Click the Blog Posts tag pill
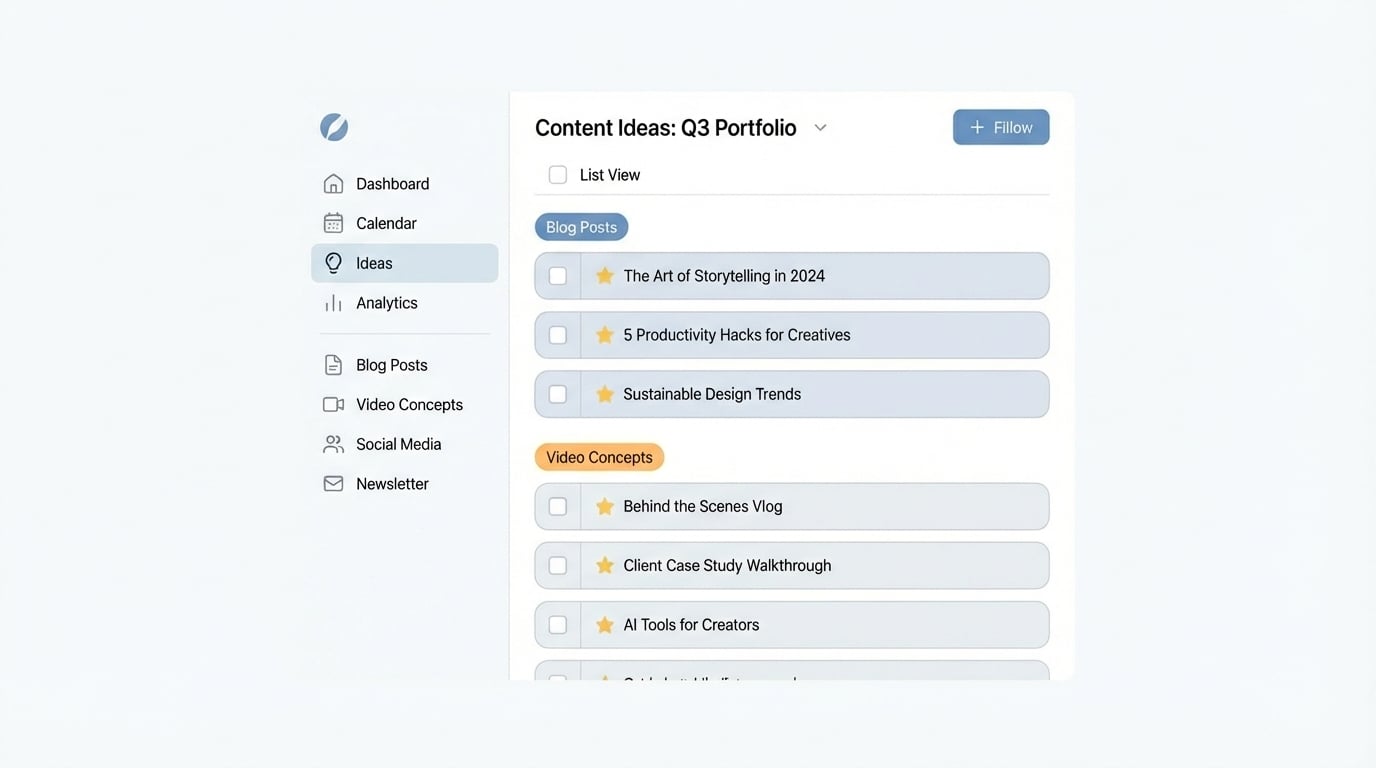The width and height of the screenshot is (1376, 768). [581, 226]
